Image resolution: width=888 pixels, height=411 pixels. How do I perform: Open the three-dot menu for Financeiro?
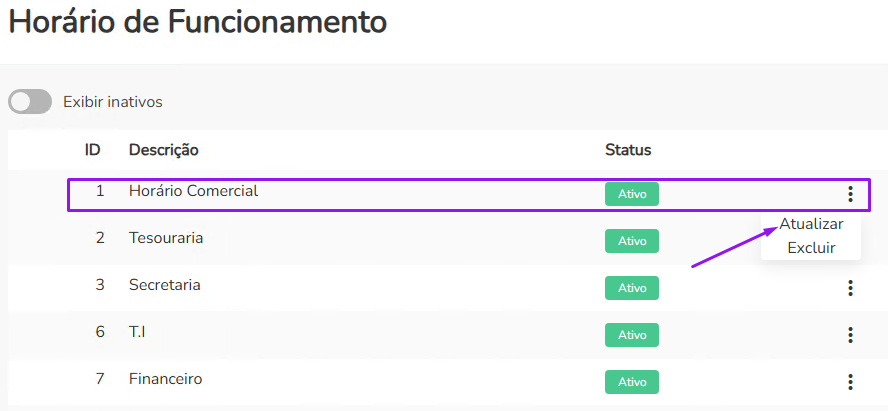[x=850, y=381]
